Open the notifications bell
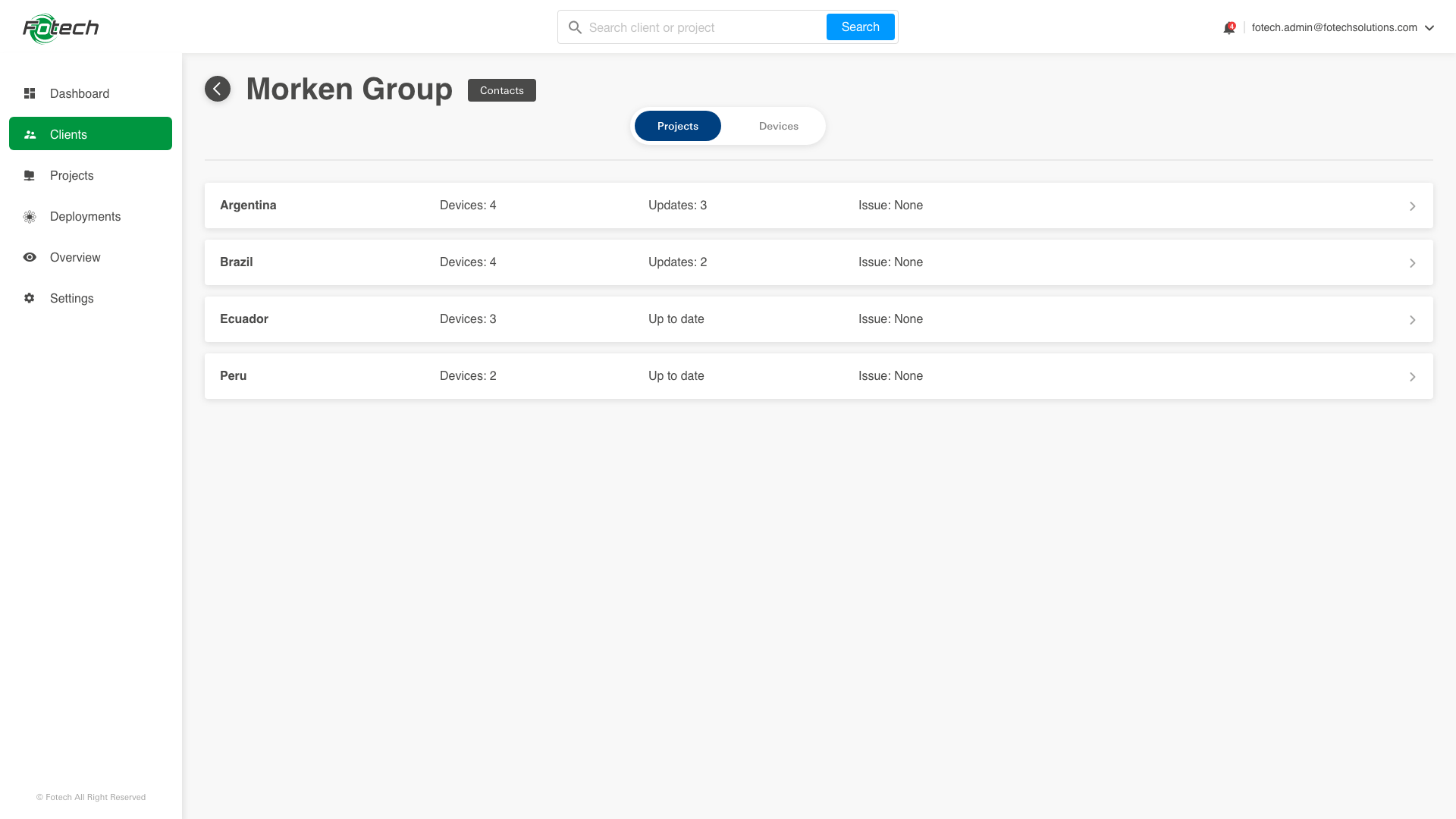Viewport: 1456px width, 819px height. click(x=1228, y=28)
